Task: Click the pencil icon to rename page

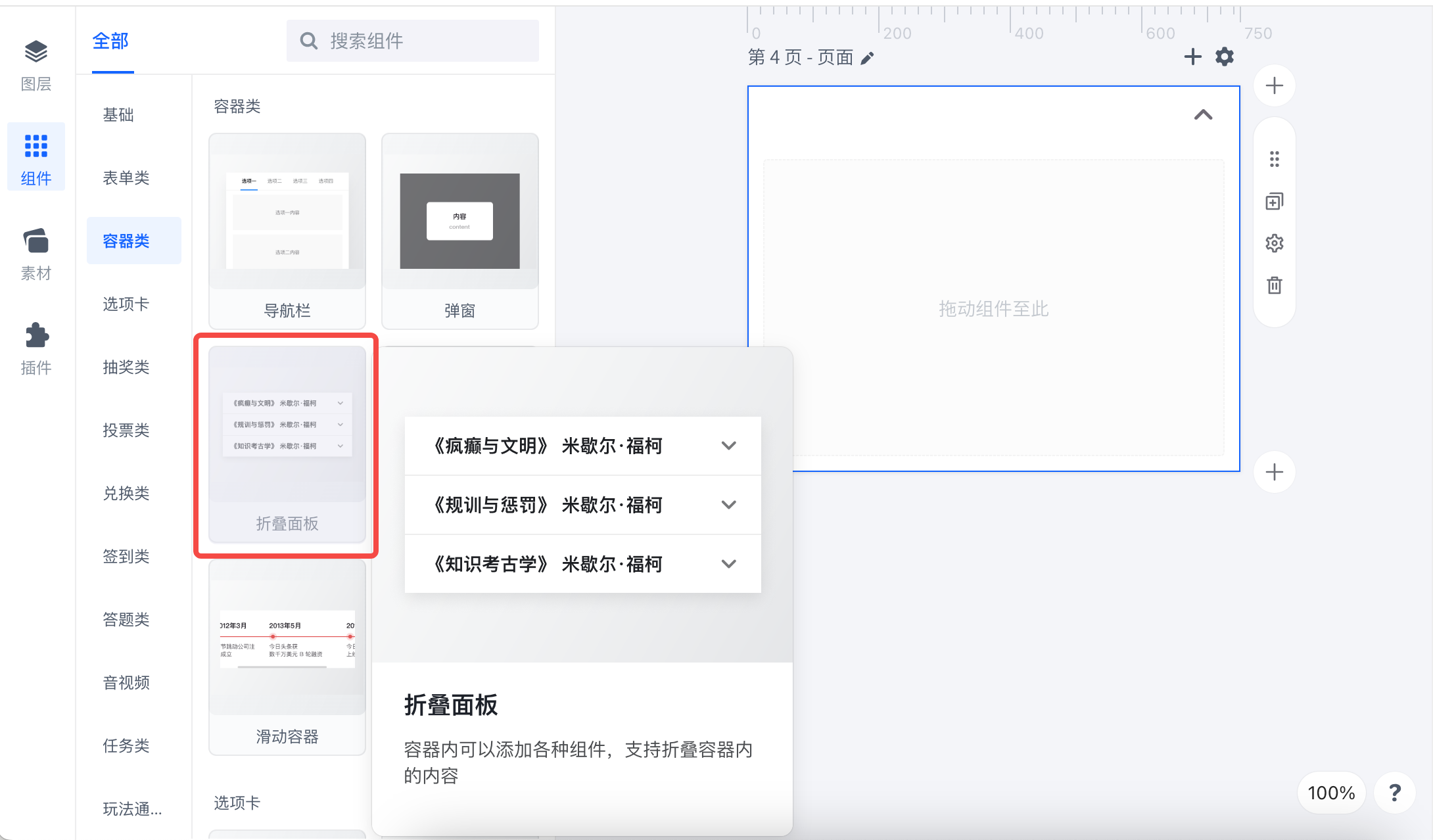Action: [x=867, y=58]
